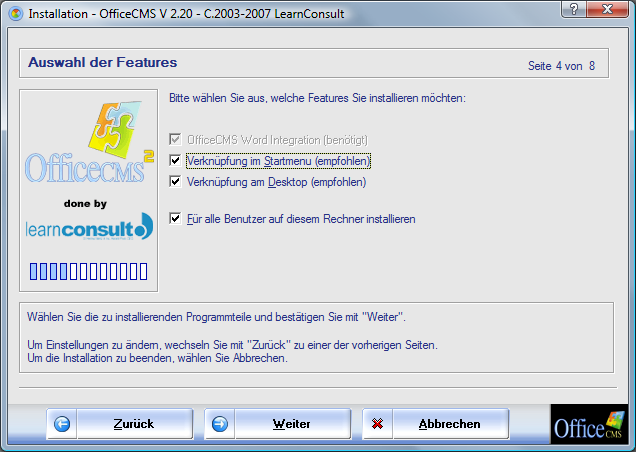Click the learnconsult logo

click(x=89, y=226)
